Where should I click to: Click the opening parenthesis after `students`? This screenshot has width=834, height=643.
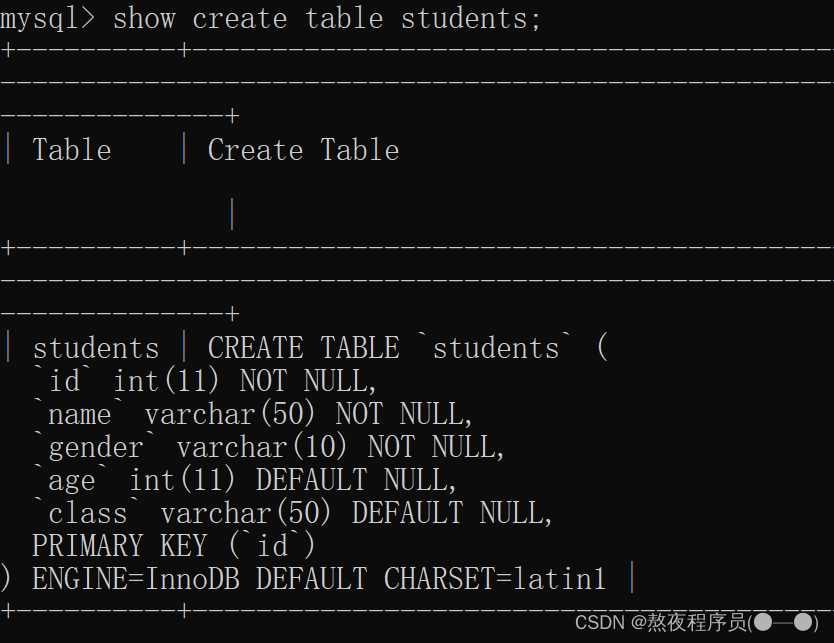[x=602, y=348]
